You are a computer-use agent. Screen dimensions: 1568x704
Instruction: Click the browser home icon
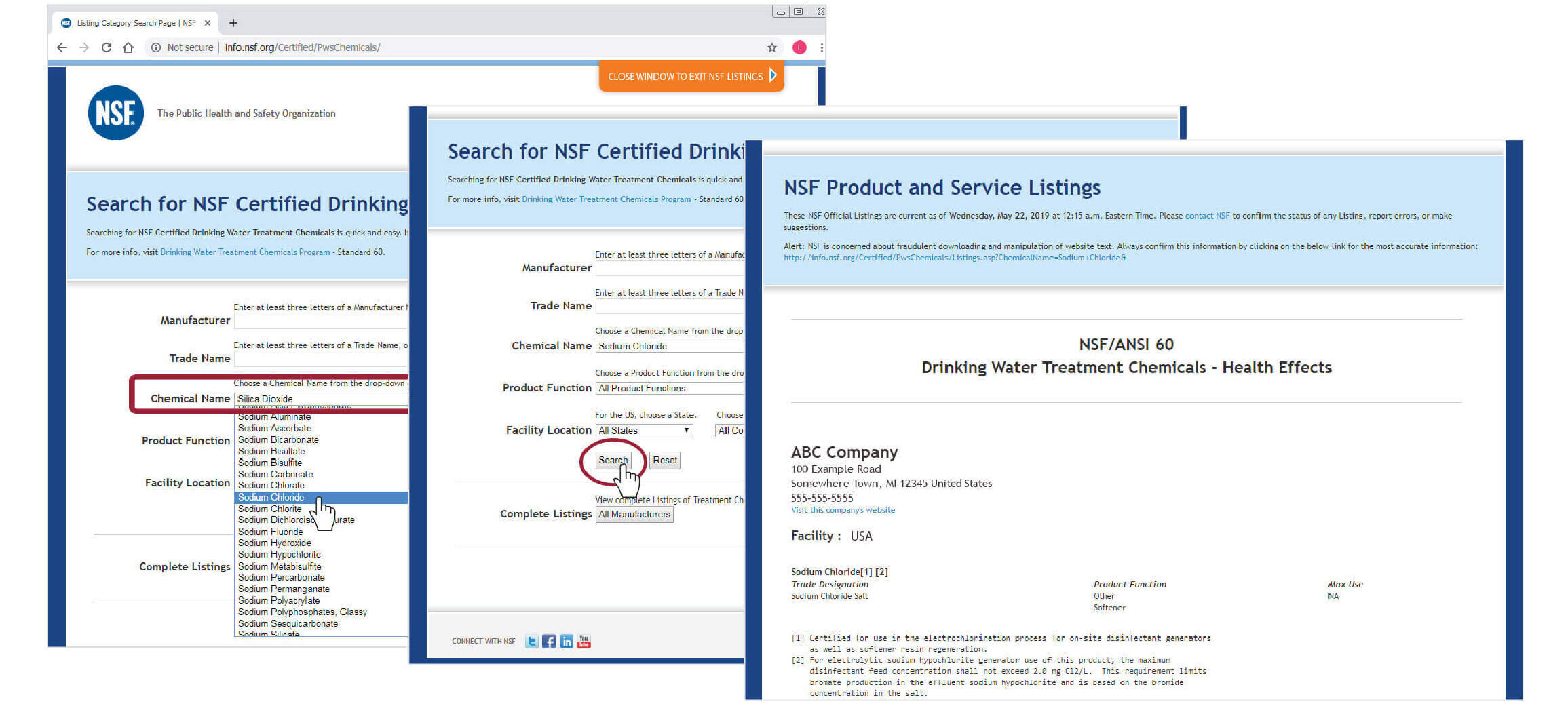coord(129,47)
